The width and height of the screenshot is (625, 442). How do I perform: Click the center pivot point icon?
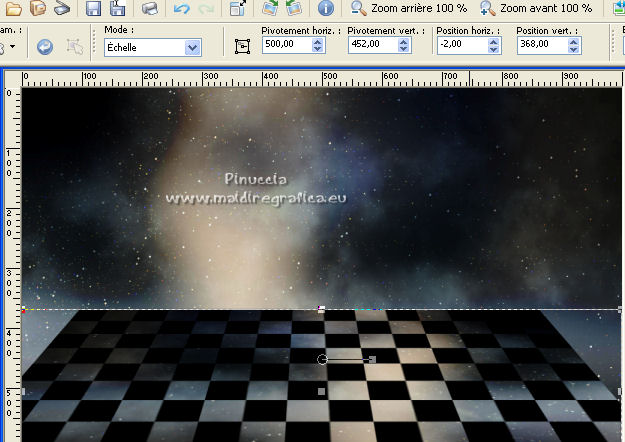pyautogui.click(x=242, y=47)
